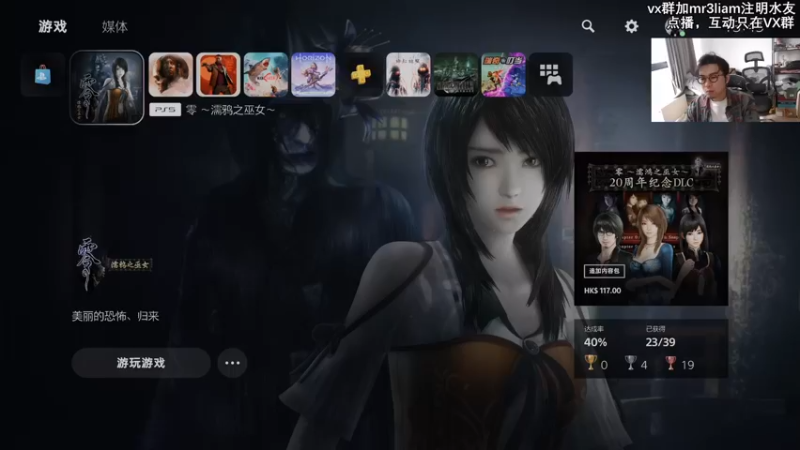
Task: Select the Maneater shark game tile
Action: pos(266,74)
